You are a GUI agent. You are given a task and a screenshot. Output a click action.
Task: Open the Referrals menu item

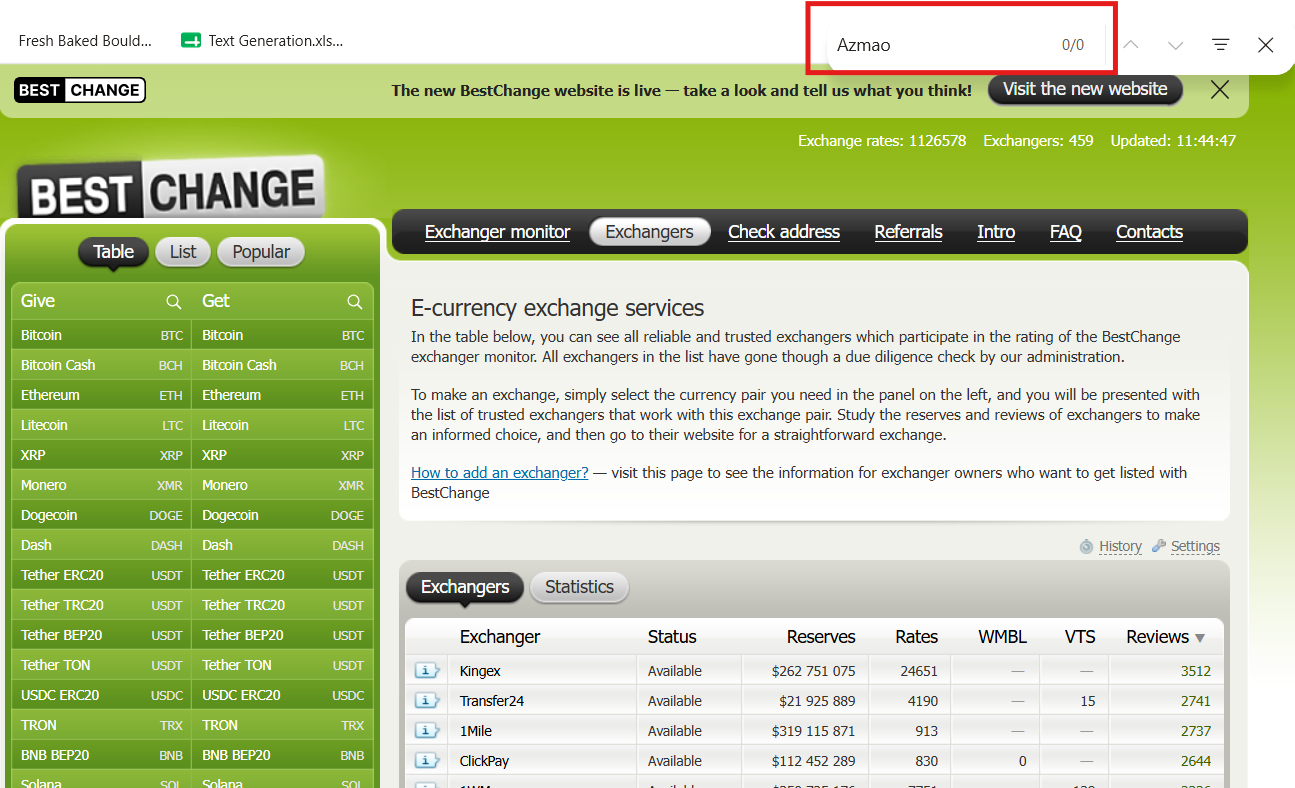click(x=909, y=232)
